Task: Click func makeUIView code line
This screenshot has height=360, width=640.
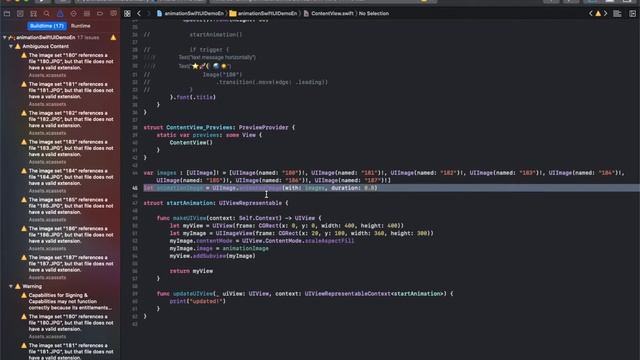Action: pyautogui.click(x=239, y=218)
